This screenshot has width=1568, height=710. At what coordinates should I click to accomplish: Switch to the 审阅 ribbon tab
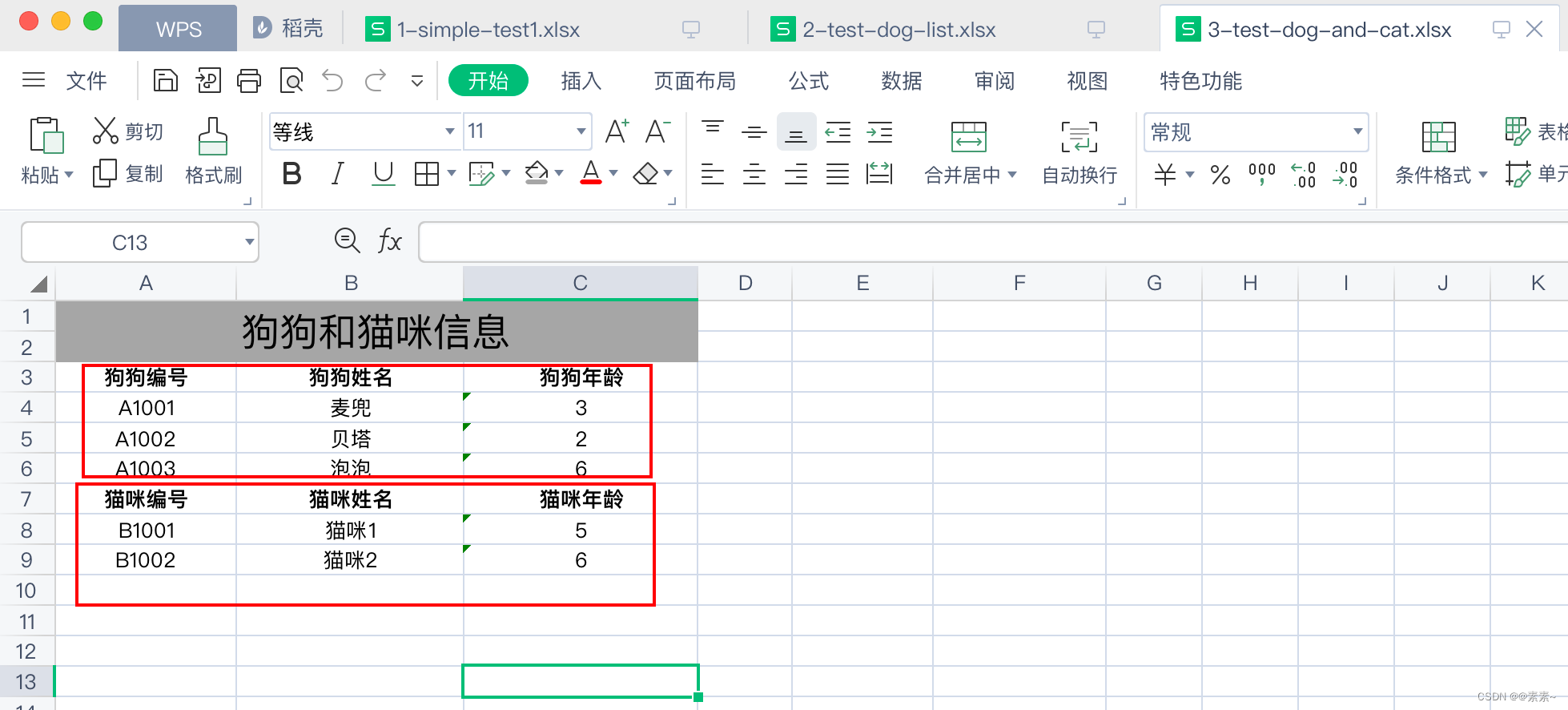995,81
